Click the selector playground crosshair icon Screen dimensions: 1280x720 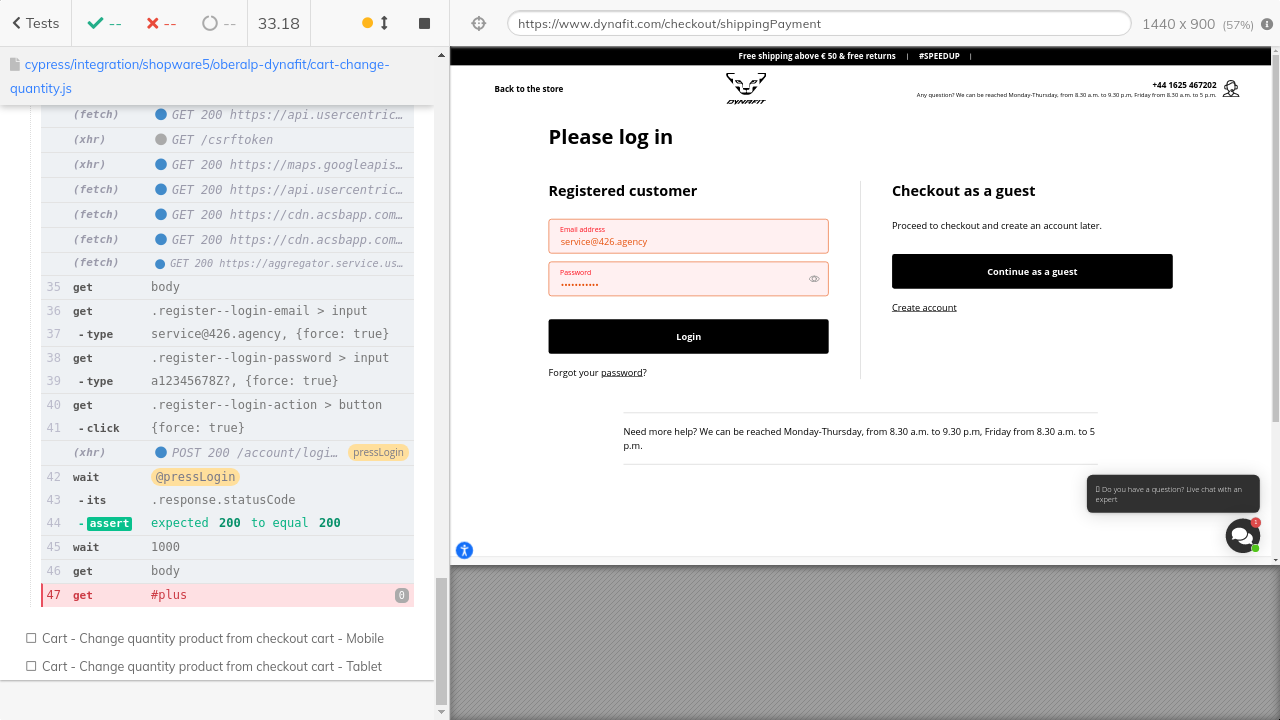tap(478, 23)
